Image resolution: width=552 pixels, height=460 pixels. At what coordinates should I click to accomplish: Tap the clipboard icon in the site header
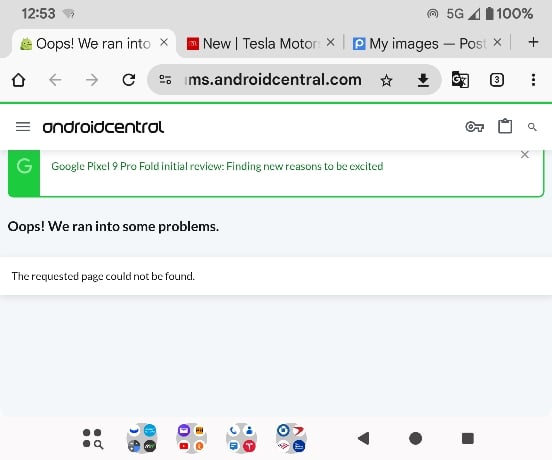505,126
